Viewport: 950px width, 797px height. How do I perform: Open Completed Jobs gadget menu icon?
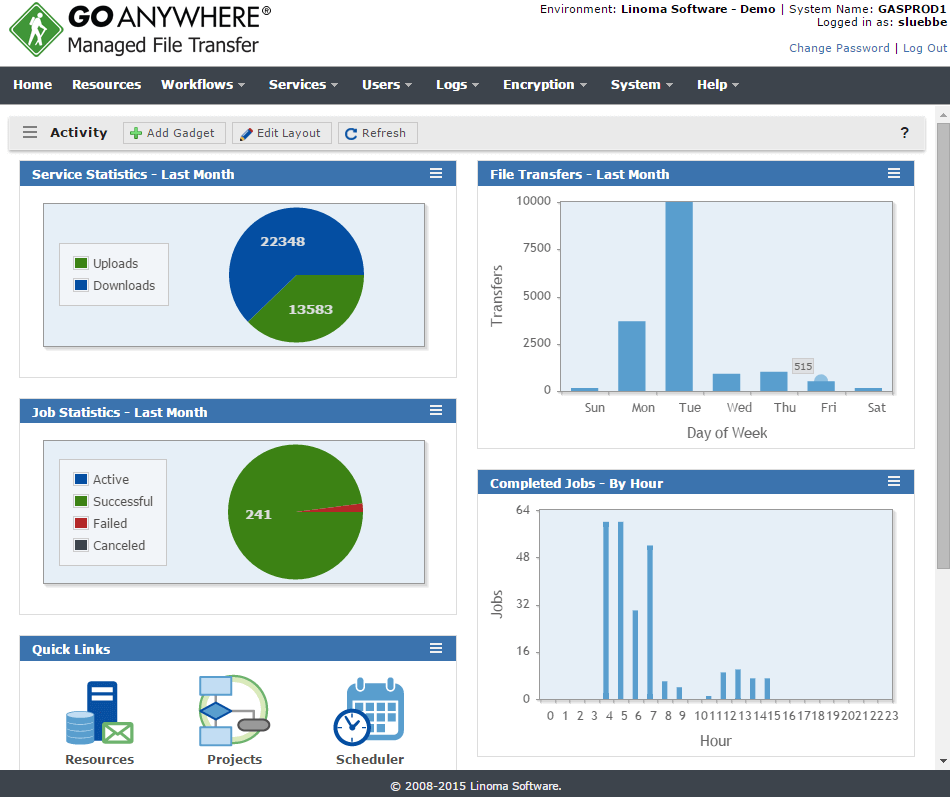click(x=894, y=482)
